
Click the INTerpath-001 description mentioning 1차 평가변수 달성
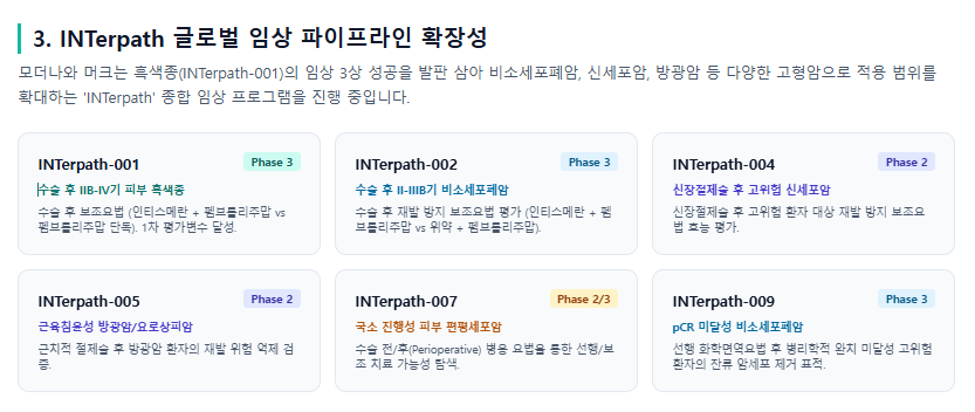click(x=162, y=219)
